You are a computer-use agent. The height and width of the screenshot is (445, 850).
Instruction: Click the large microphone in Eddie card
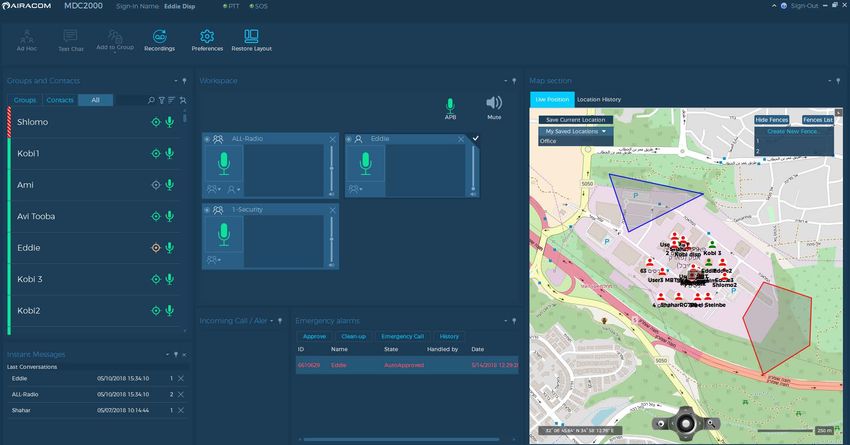[366, 163]
